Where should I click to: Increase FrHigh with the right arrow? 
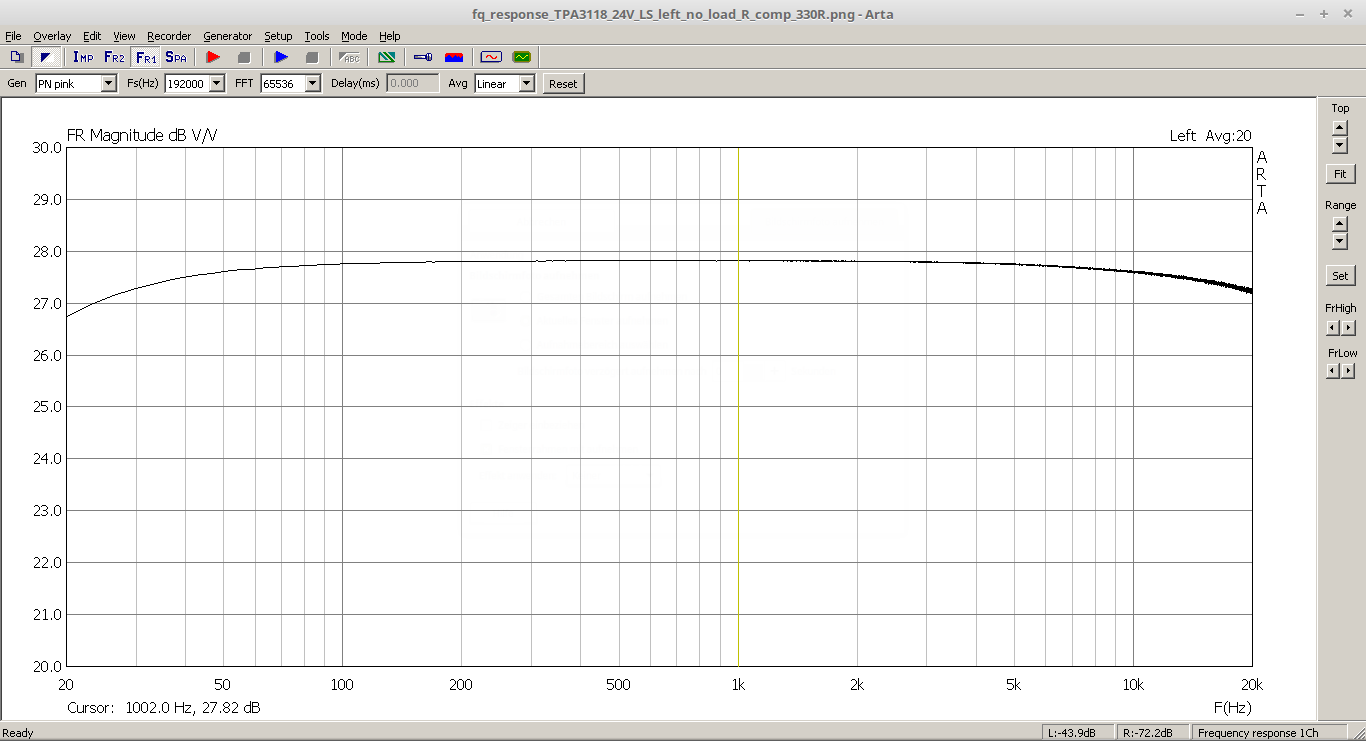pyautogui.click(x=1348, y=327)
